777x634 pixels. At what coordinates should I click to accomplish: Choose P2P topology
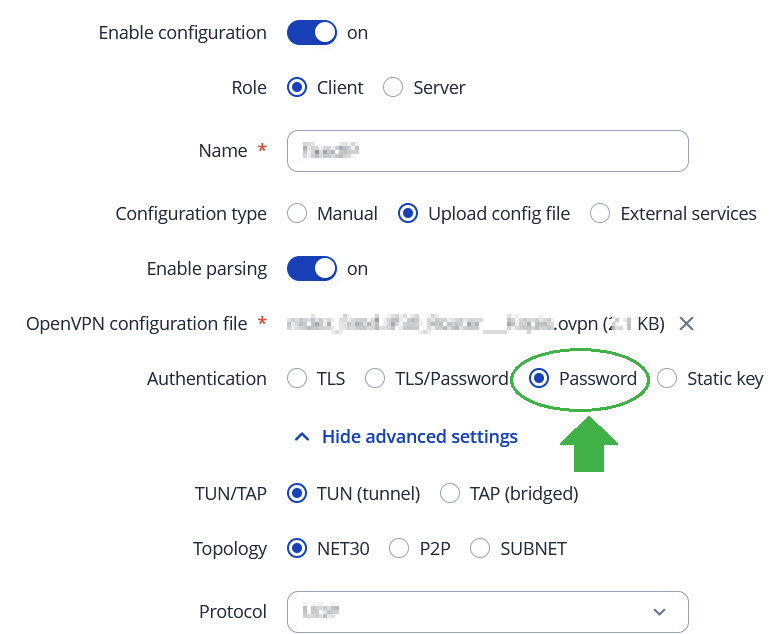click(x=399, y=549)
